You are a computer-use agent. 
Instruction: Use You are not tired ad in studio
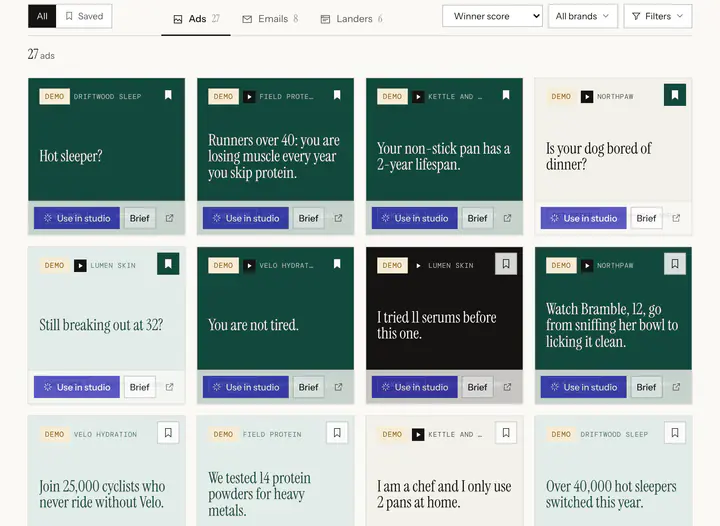246,387
